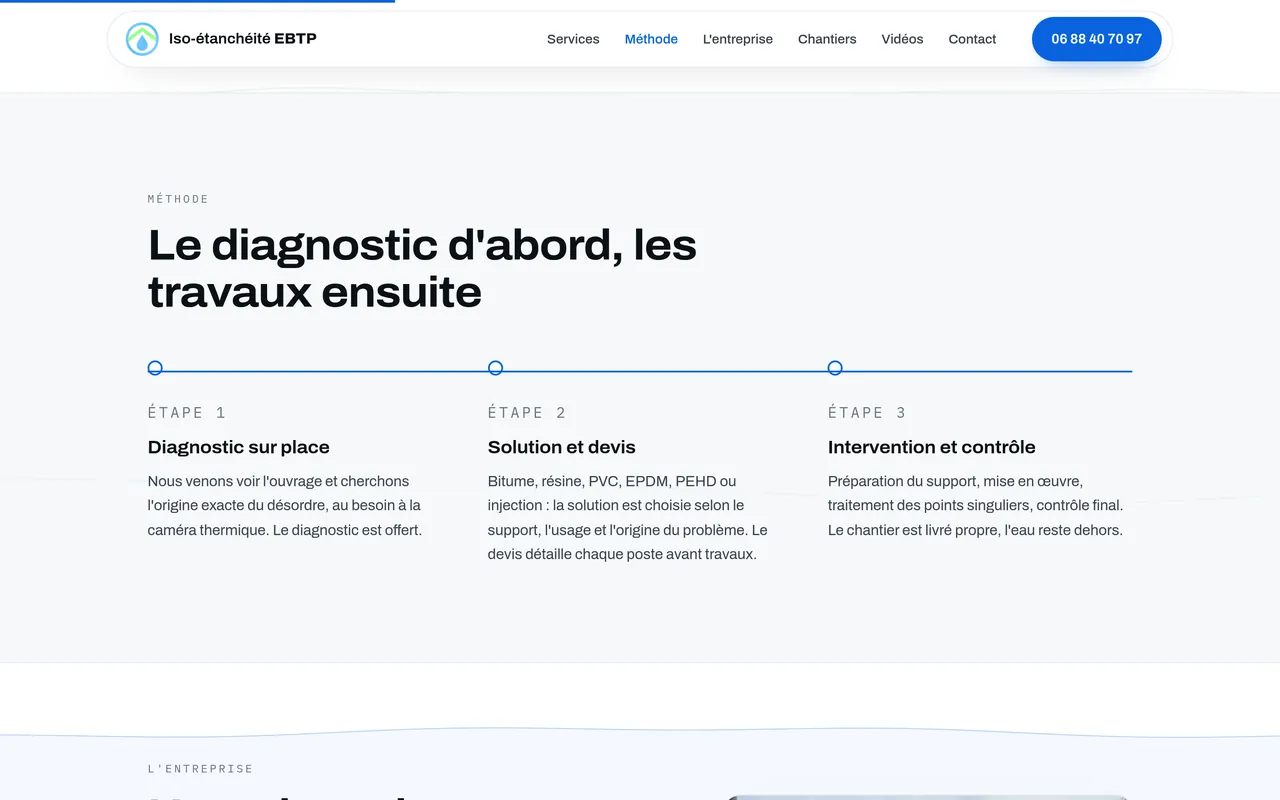Click the Étape 3 timeline circle marker

tap(835, 368)
